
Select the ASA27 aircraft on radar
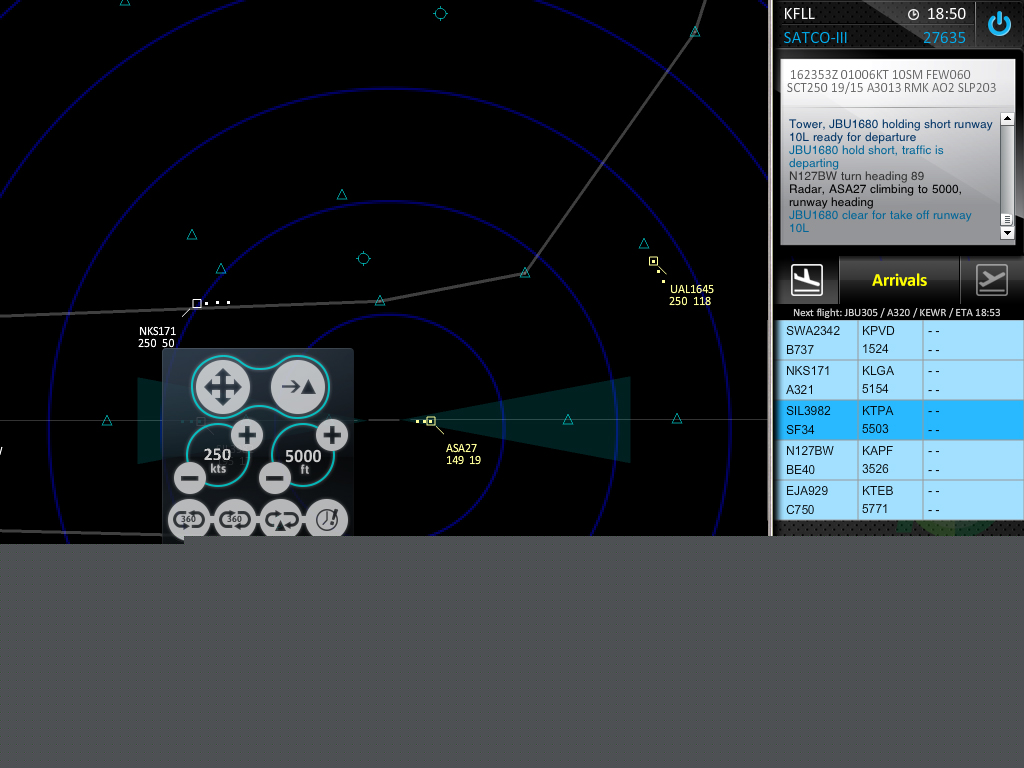point(431,421)
